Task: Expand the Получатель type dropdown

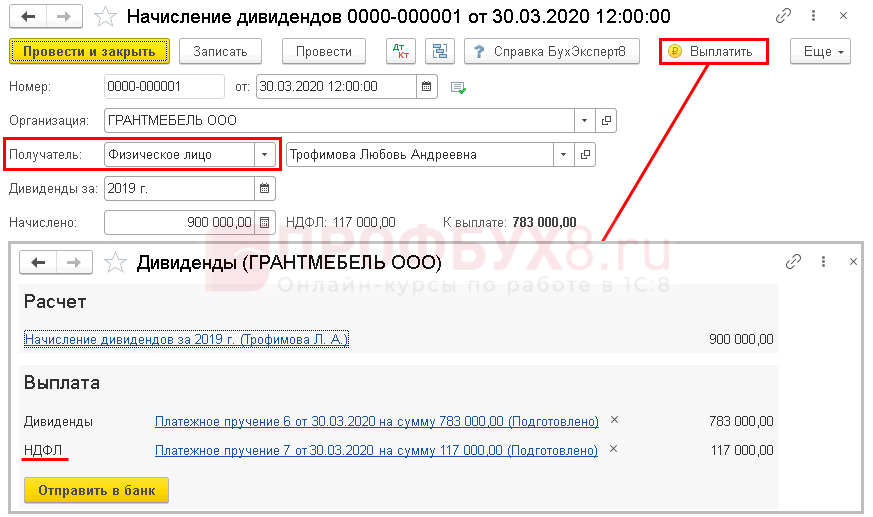Action: 264,154
